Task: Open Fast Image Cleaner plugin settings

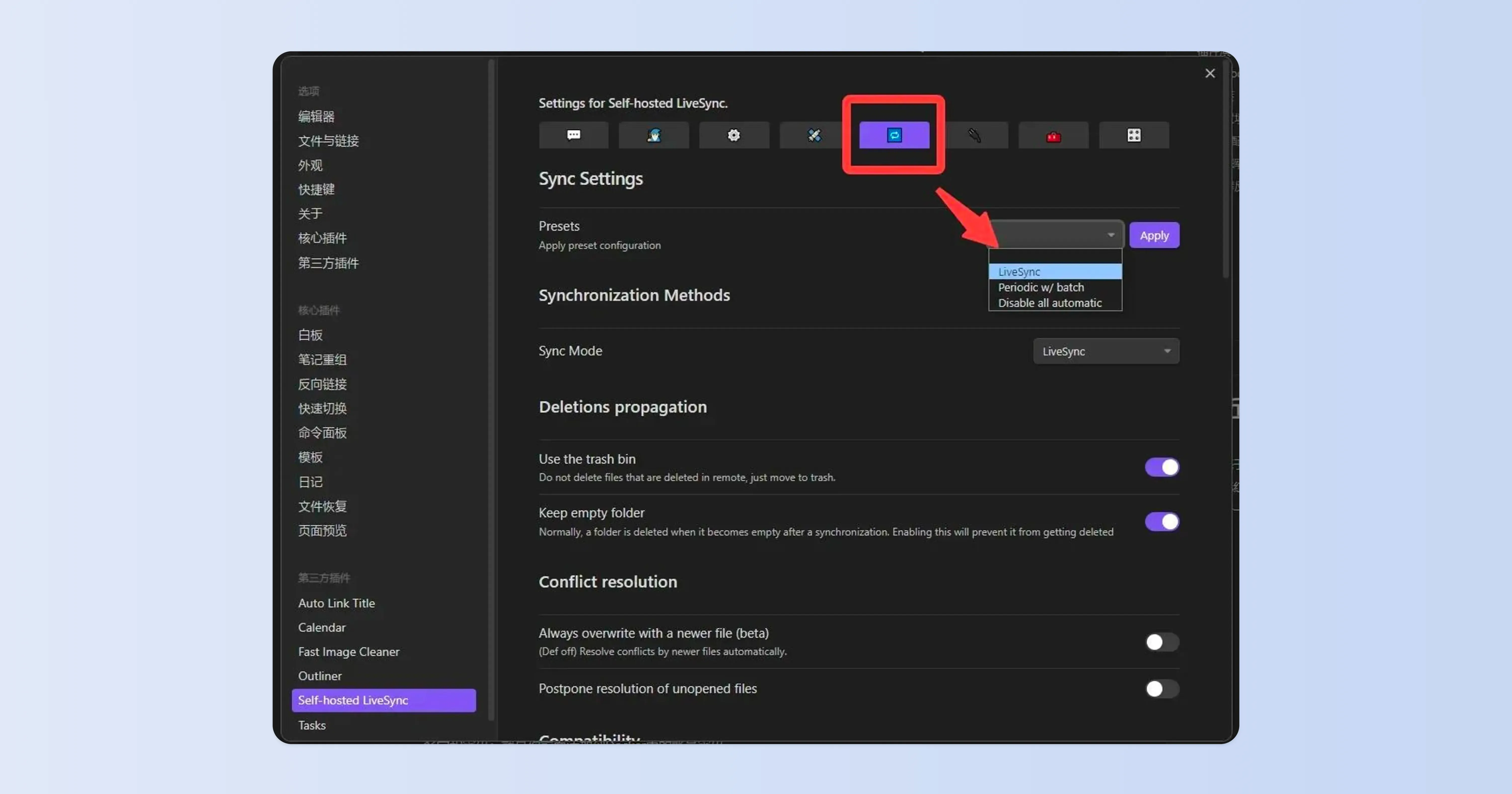Action: [349, 652]
